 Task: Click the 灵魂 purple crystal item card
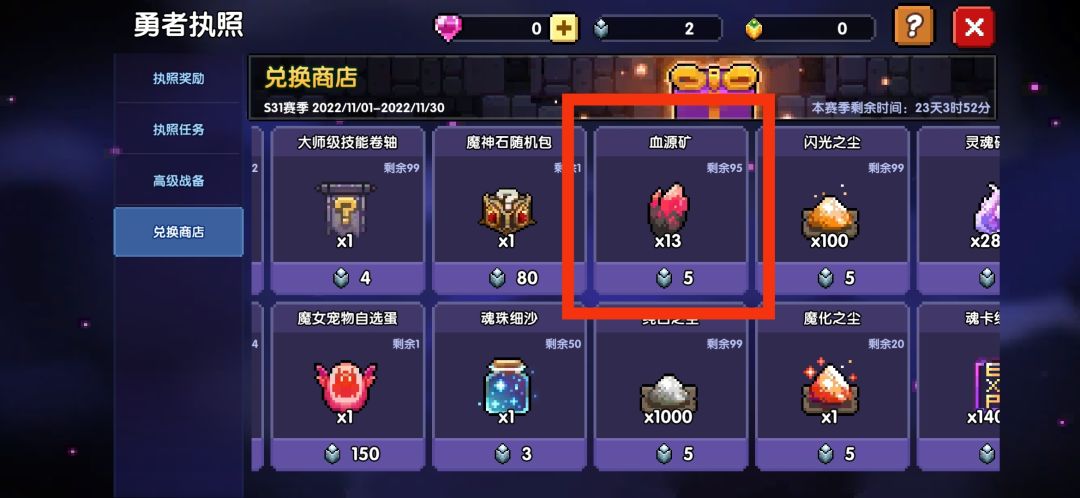[959, 210]
